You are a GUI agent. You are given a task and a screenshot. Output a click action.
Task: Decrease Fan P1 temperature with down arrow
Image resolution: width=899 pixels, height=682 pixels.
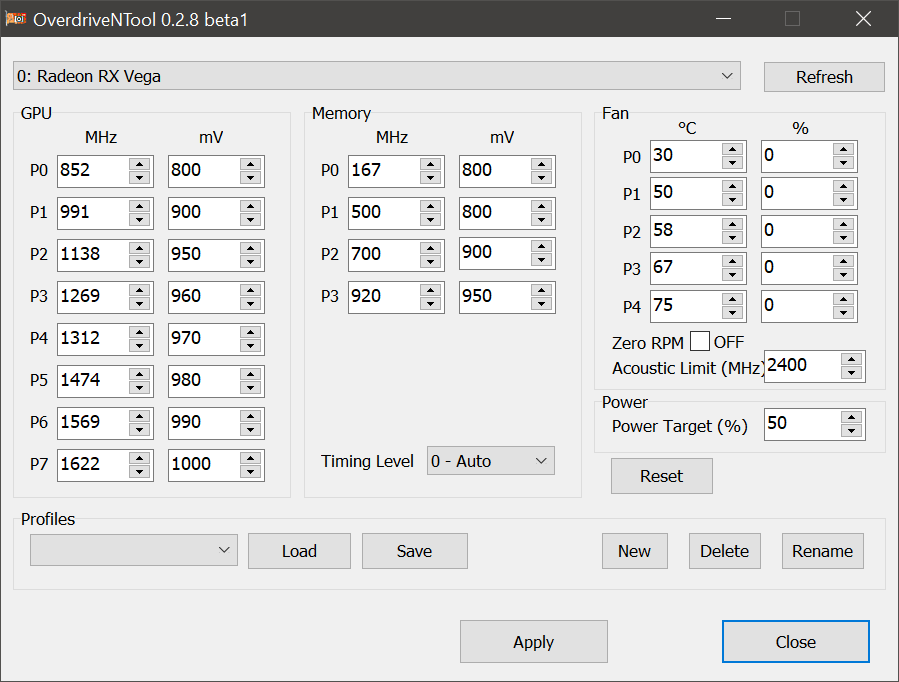click(x=733, y=200)
